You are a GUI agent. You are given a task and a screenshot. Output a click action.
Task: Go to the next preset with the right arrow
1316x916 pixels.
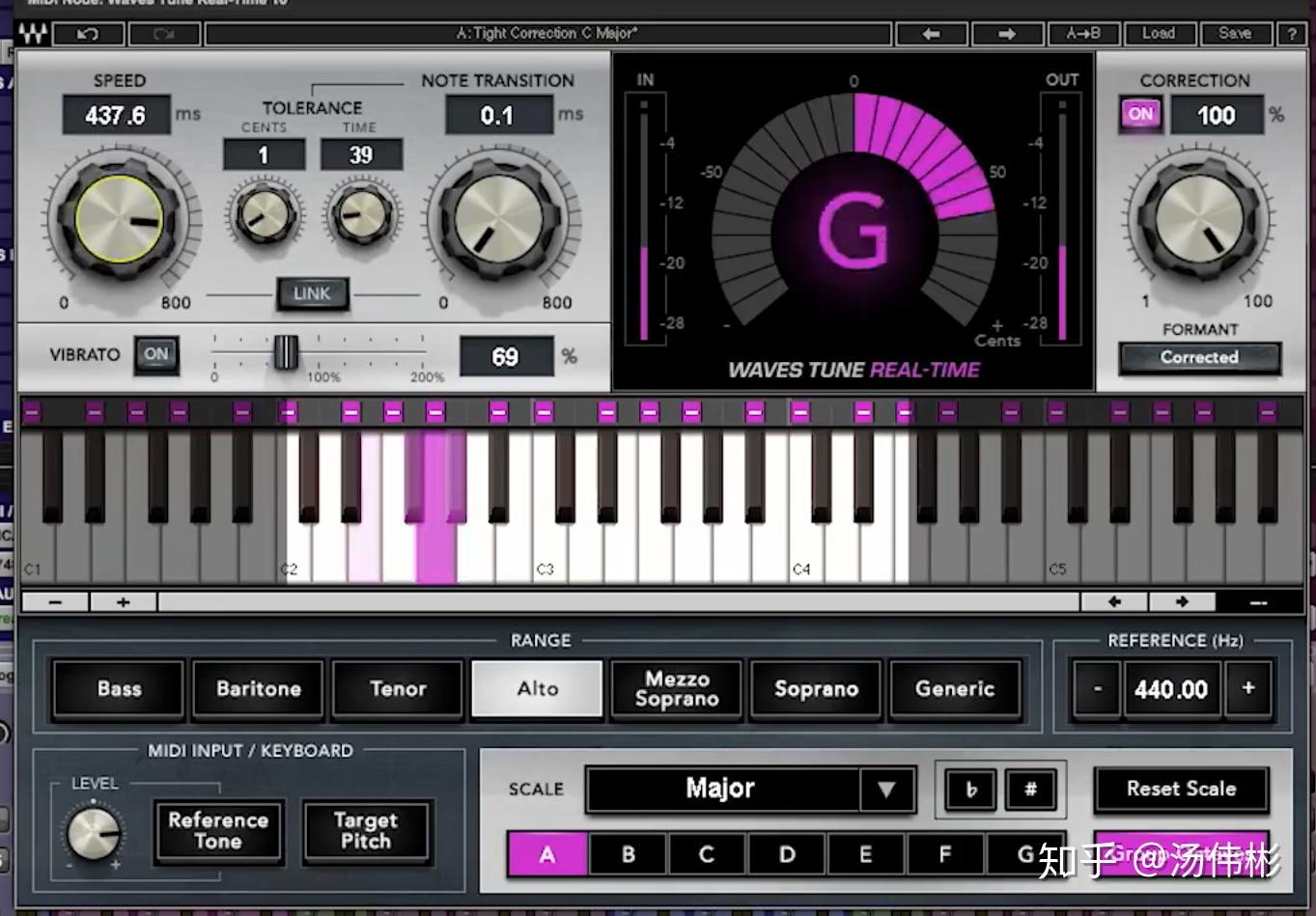click(1006, 34)
